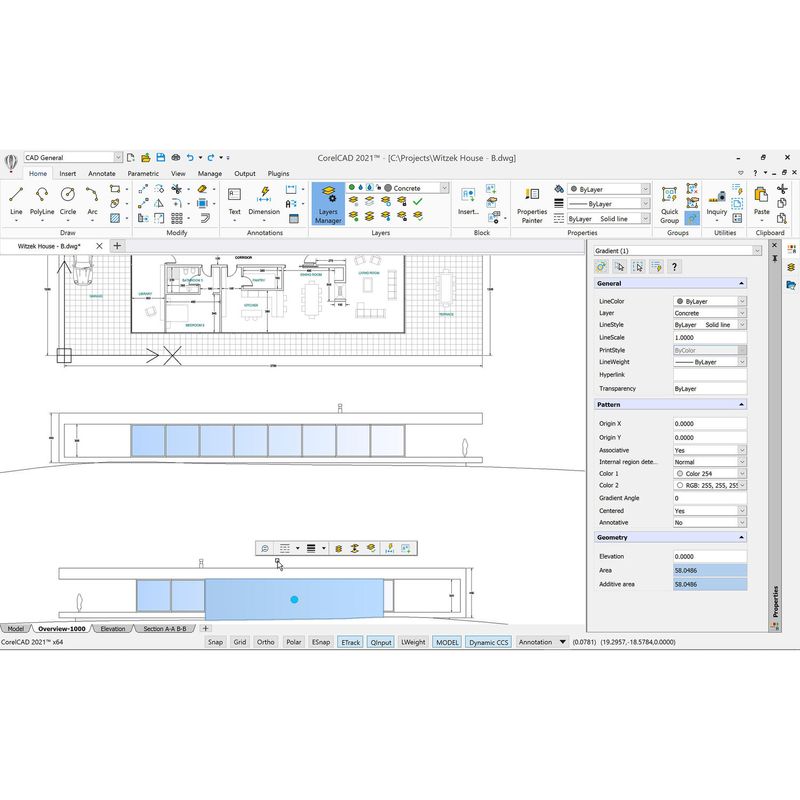
Task: Switch to the Parametric ribbon tab
Action: (143, 173)
